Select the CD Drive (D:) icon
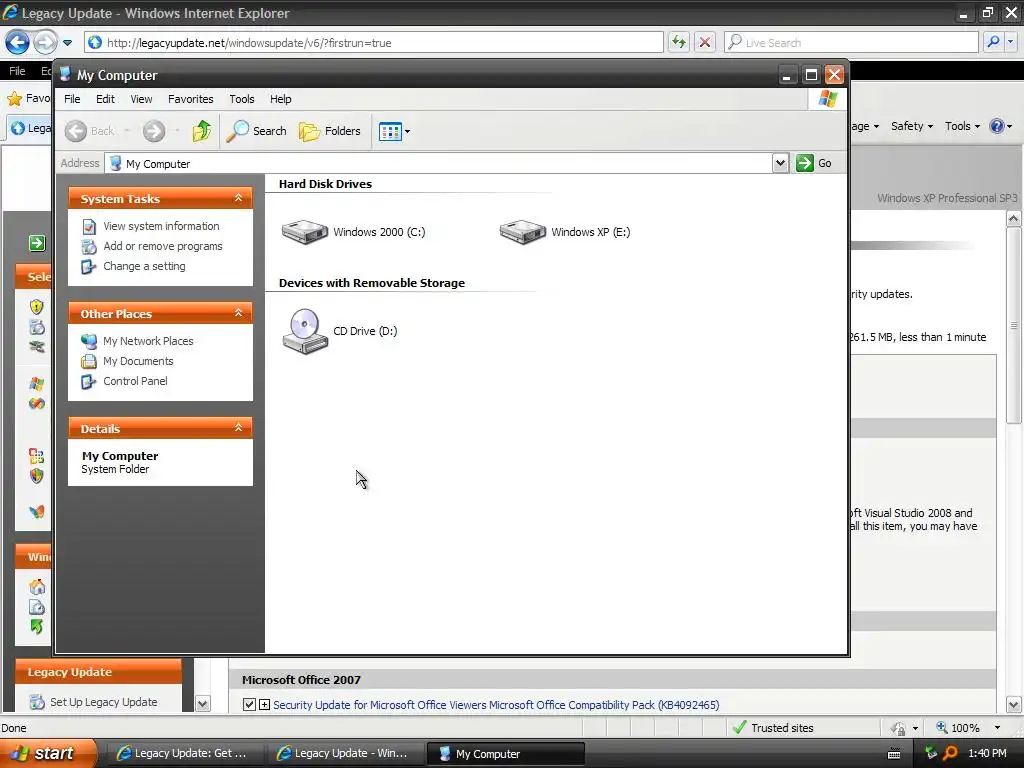This screenshot has width=1024, height=768. tap(305, 331)
